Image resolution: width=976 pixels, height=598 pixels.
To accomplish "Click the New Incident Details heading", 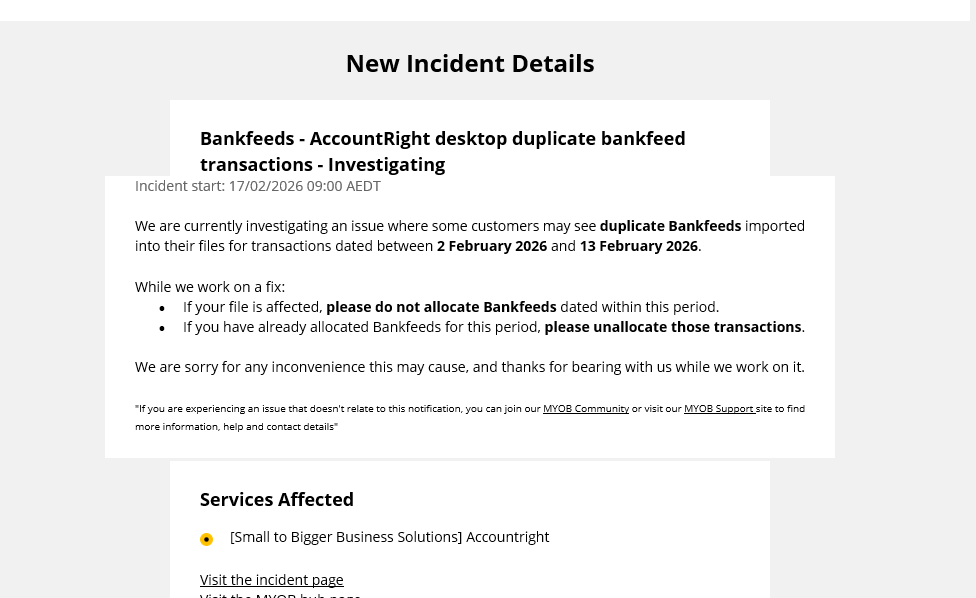I will [469, 63].
